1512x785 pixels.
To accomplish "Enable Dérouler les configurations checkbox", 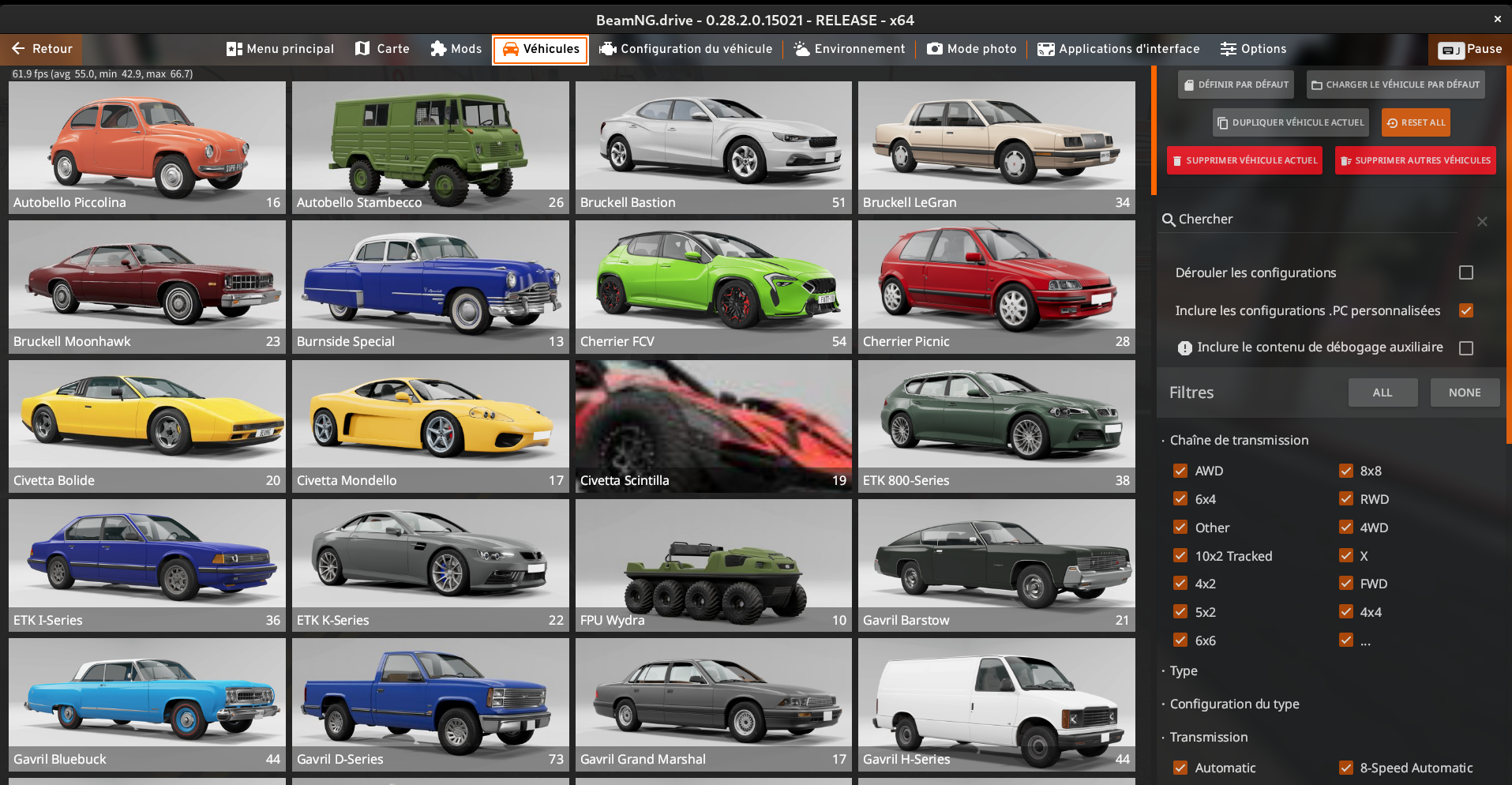I will 1466,272.
